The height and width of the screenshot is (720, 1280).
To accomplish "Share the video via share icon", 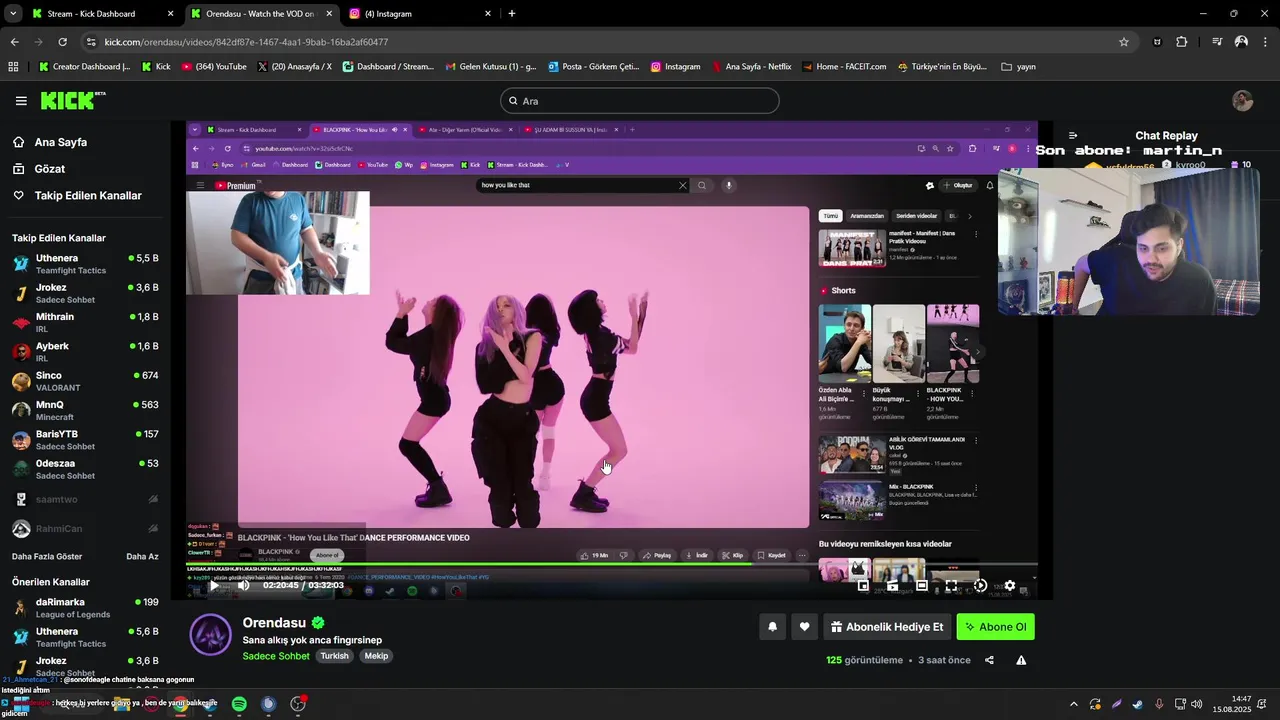I will [x=989, y=660].
